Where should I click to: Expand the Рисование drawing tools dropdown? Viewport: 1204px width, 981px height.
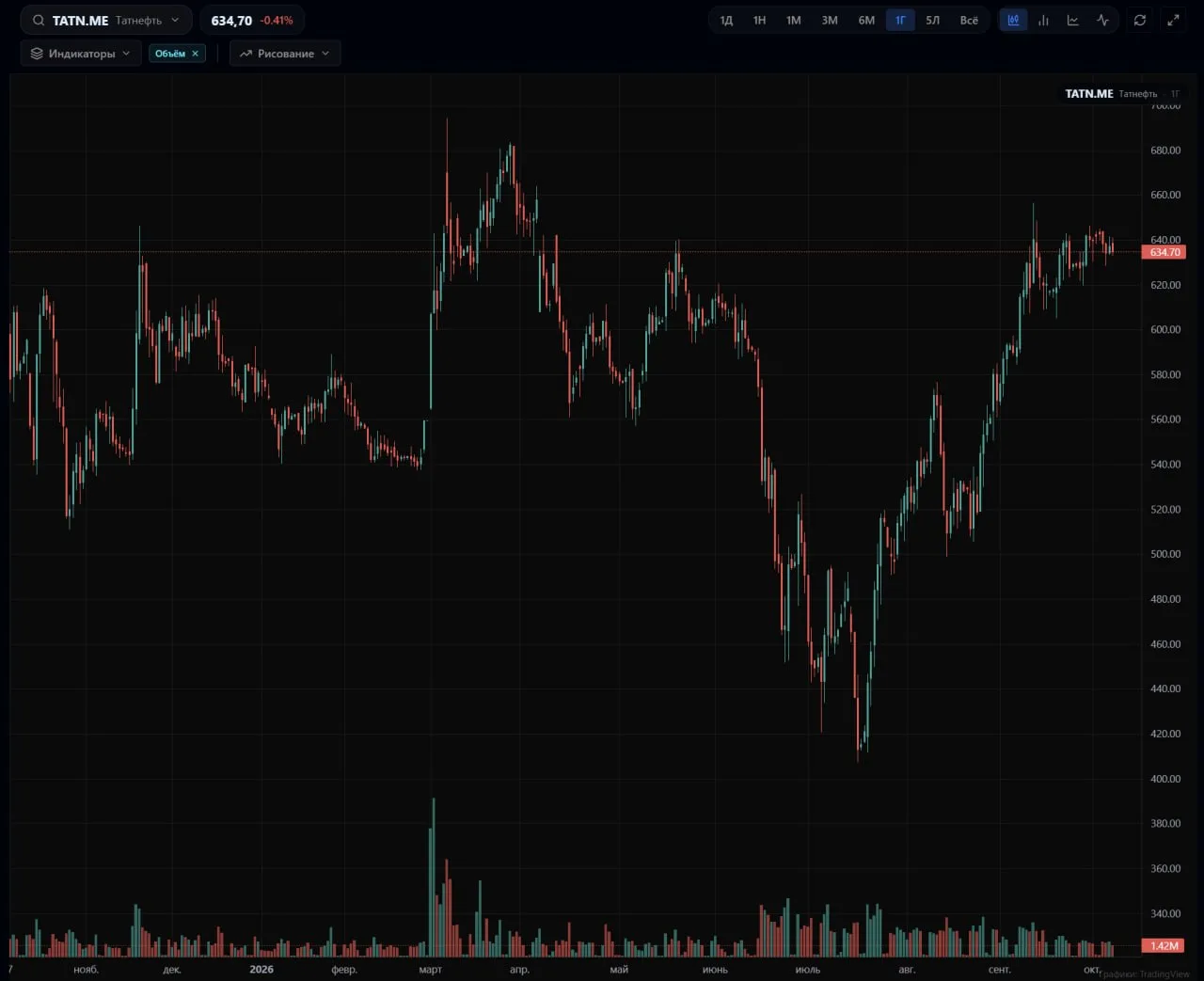point(285,54)
